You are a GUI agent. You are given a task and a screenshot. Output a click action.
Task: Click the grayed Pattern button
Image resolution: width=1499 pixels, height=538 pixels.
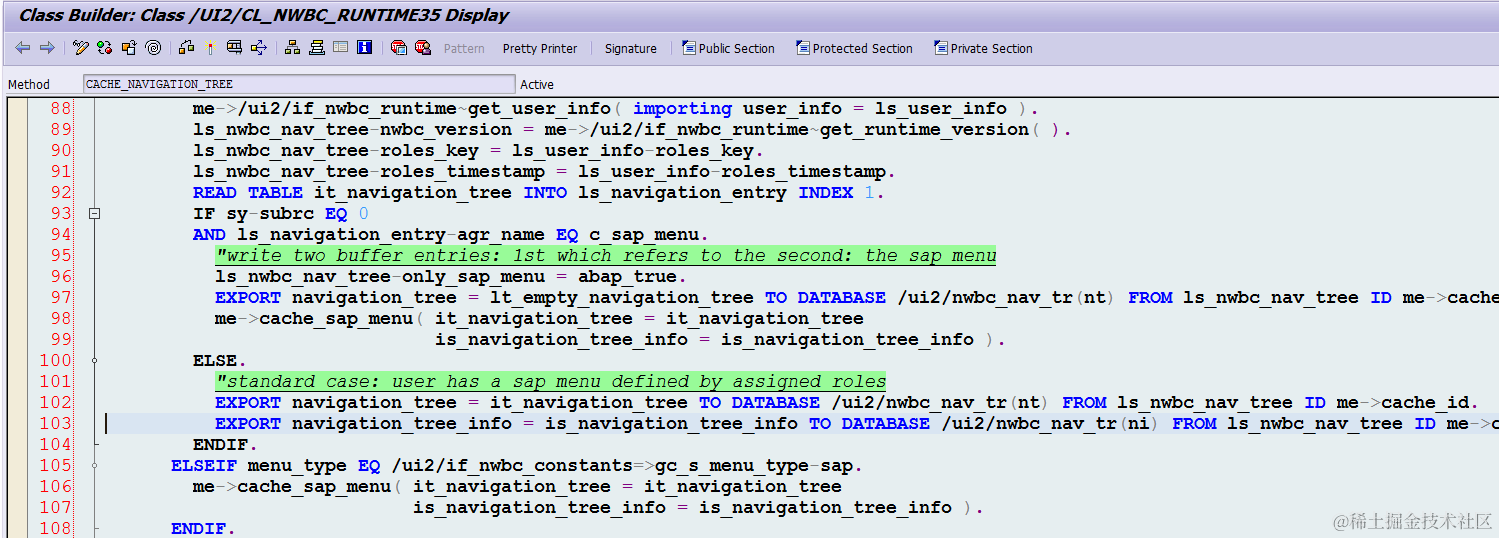tap(464, 48)
